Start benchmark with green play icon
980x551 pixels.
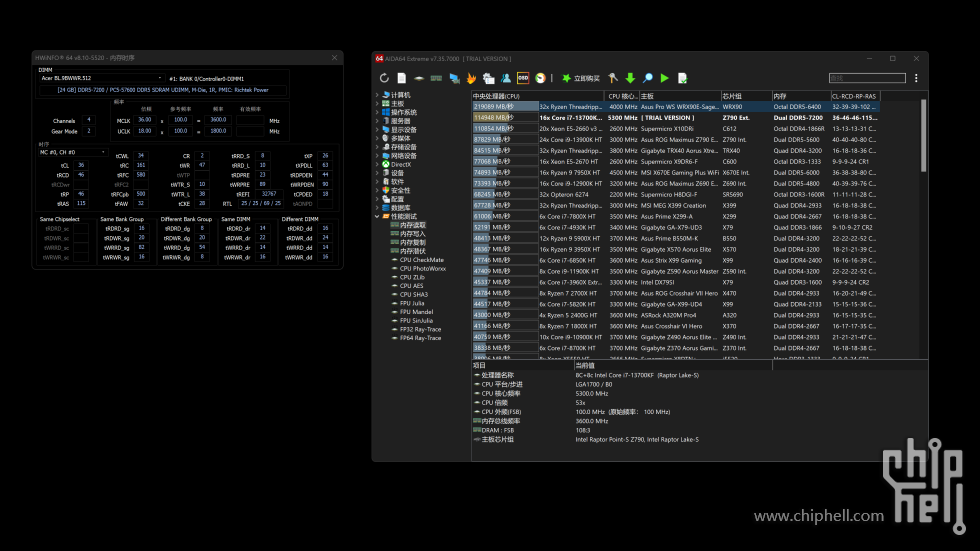[x=665, y=78]
